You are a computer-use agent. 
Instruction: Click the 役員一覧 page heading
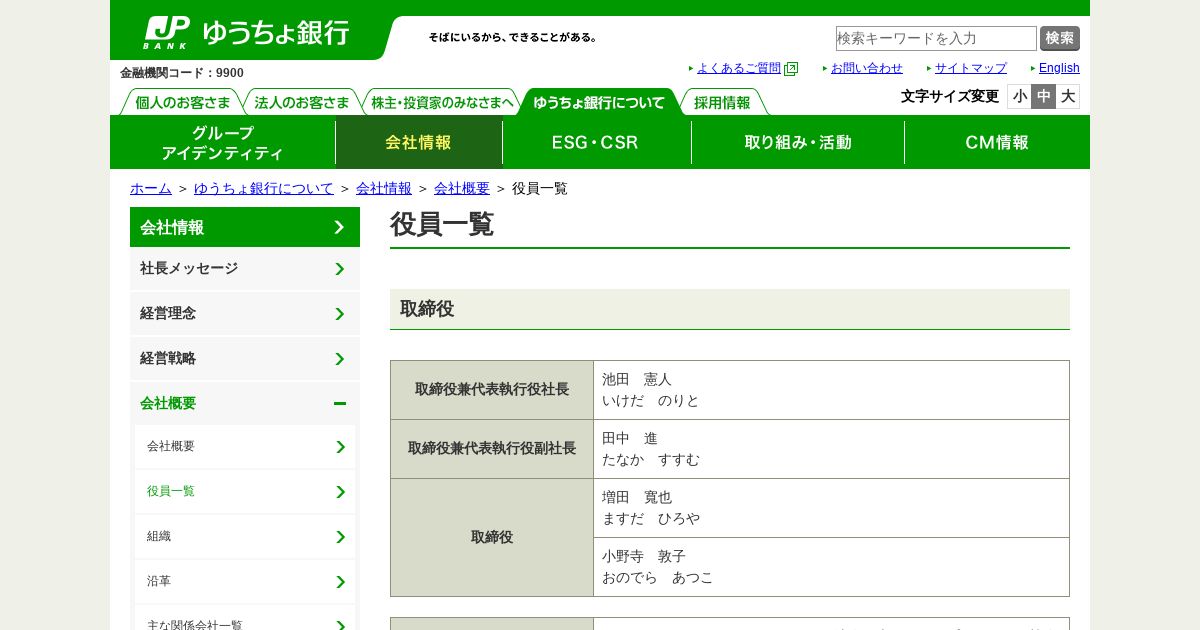(442, 224)
